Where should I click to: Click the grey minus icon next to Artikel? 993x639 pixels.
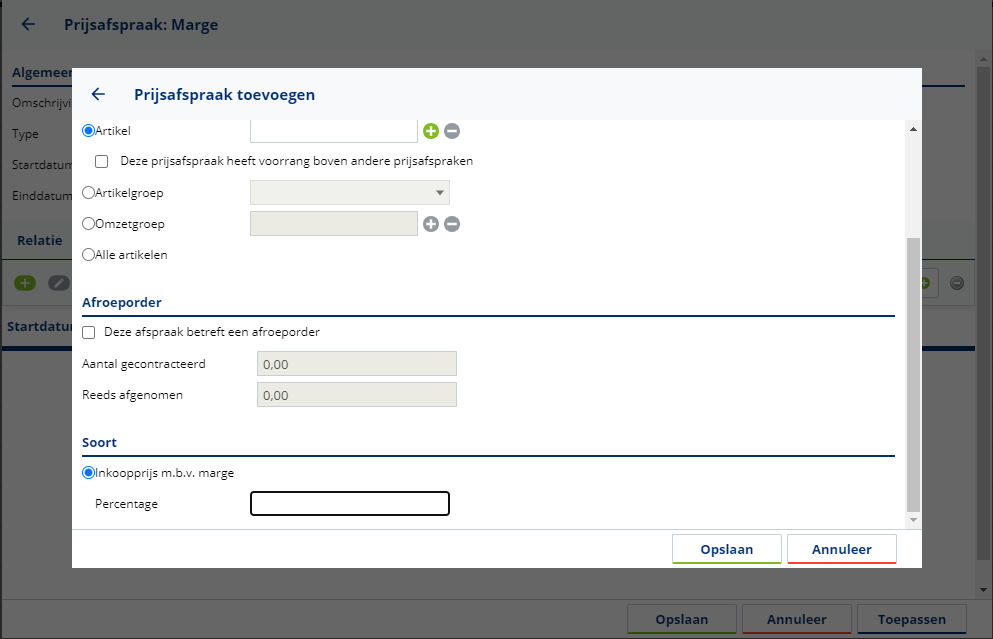click(x=452, y=131)
